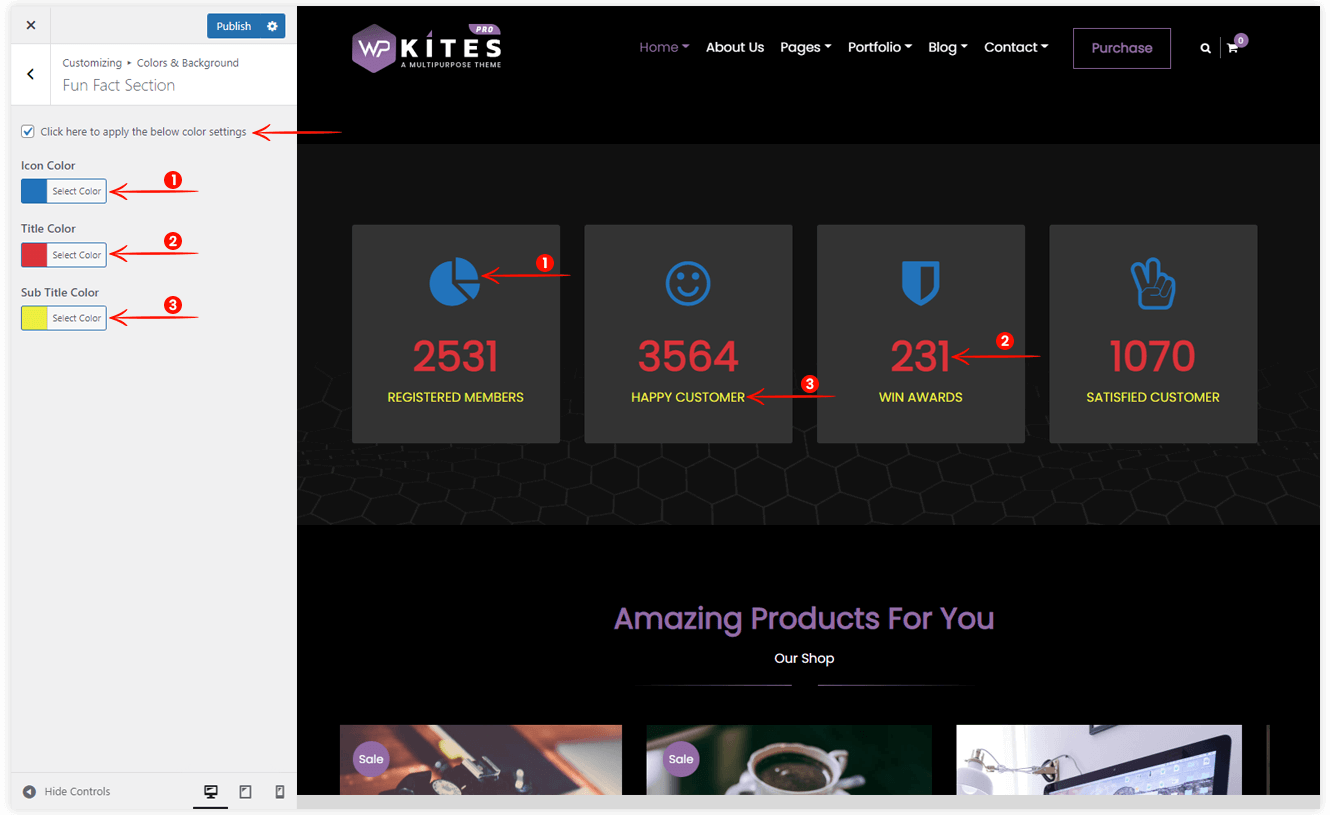
Task: Click the camera product thumbnail
Action: point(481,760)
